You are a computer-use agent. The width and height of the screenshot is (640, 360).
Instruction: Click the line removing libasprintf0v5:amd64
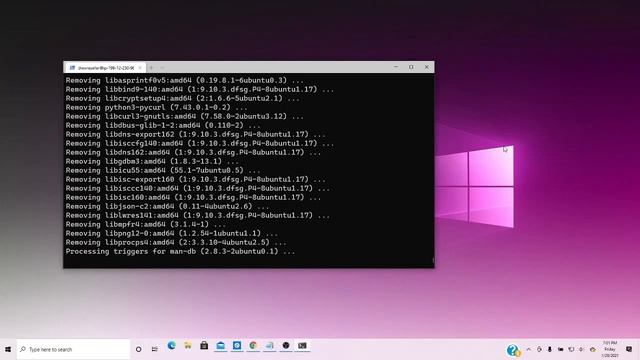click(x=184, y=80)
